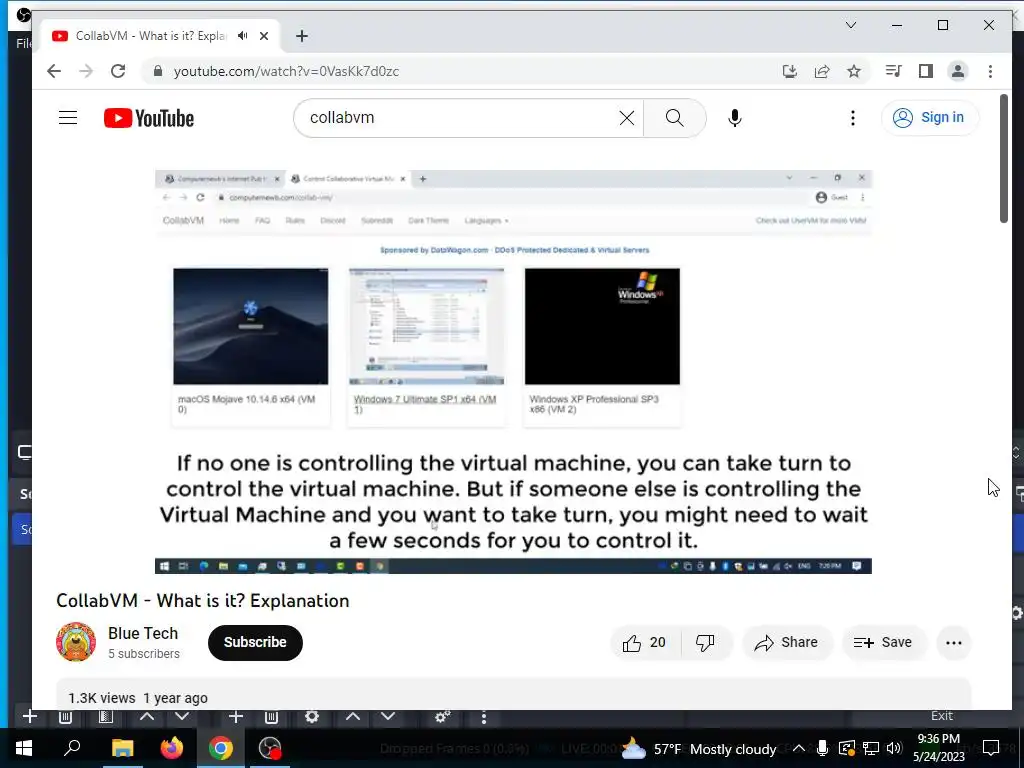Open Blue Tech channel avatar
The height and width of the screenshot is (768, 1024).
click(76, 642)
